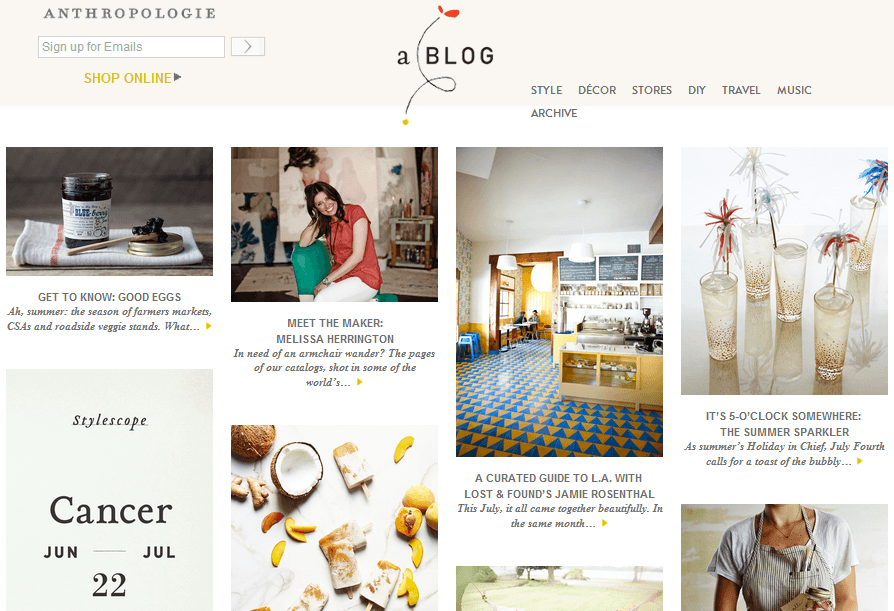
Task: Click yellow arrow after Summer Sparkler excerpt
Action: click(860, 461)
